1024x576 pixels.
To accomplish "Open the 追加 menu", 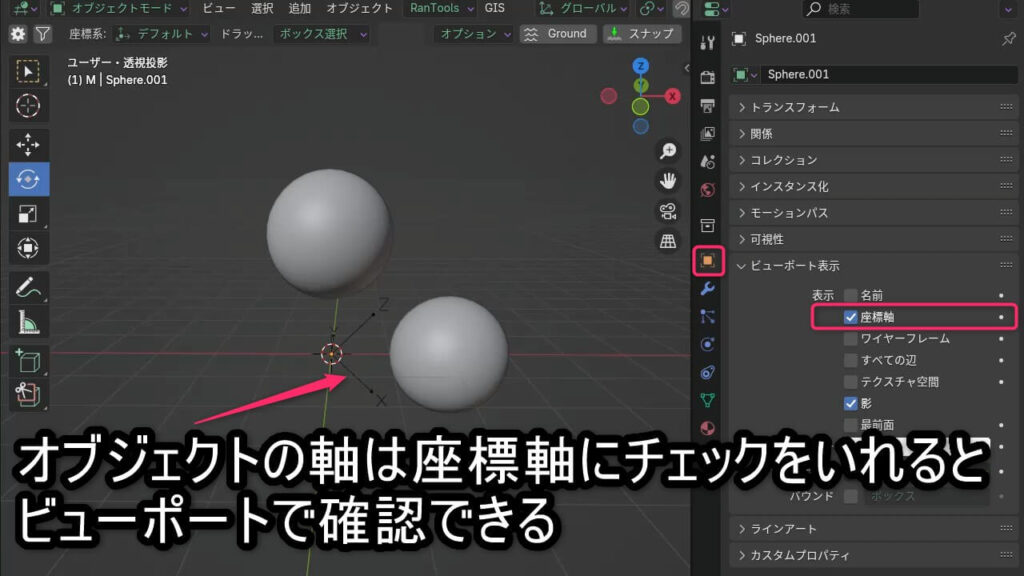I will point(299,8).
